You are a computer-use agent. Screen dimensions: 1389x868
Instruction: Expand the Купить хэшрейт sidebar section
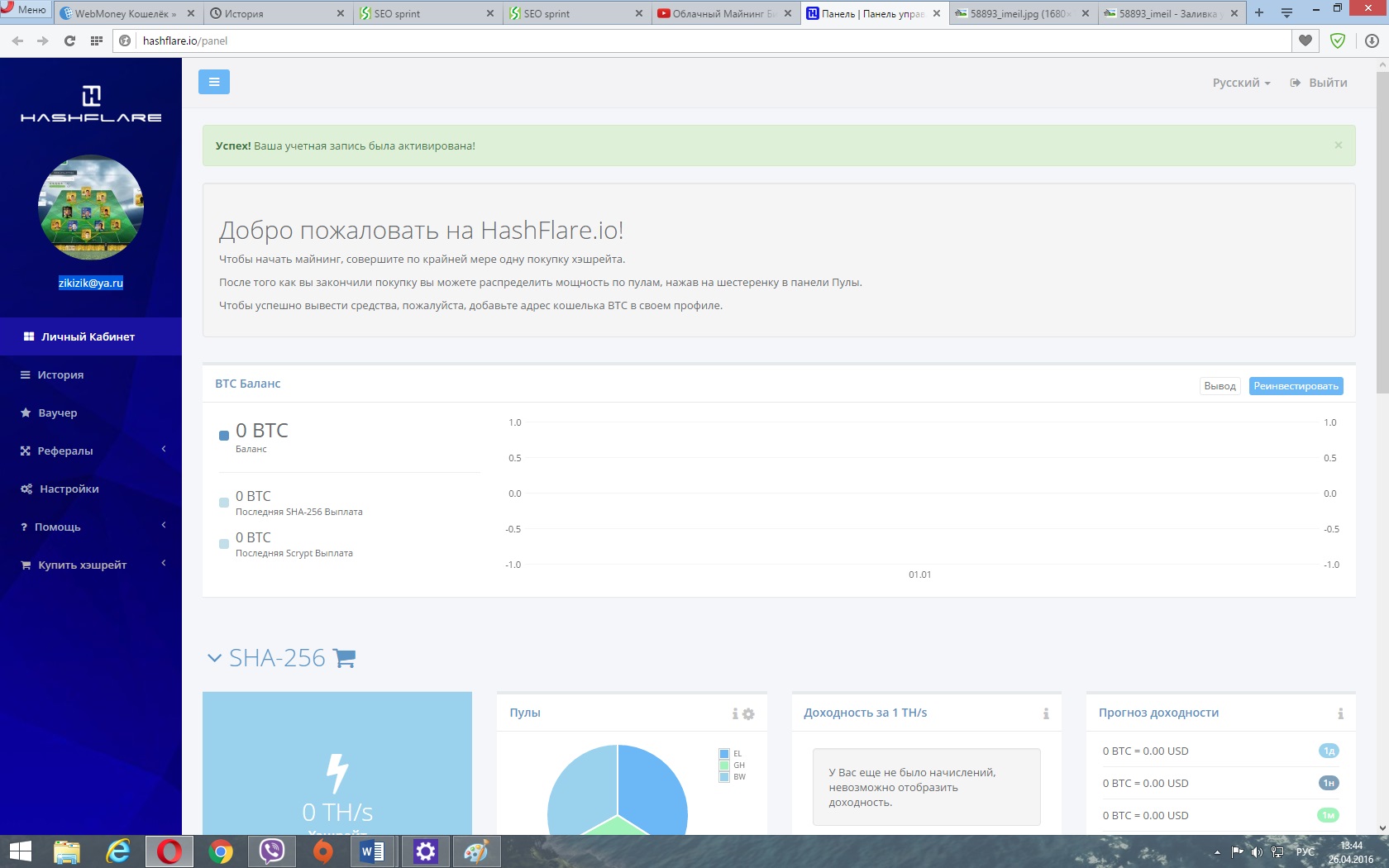point(91,565)
